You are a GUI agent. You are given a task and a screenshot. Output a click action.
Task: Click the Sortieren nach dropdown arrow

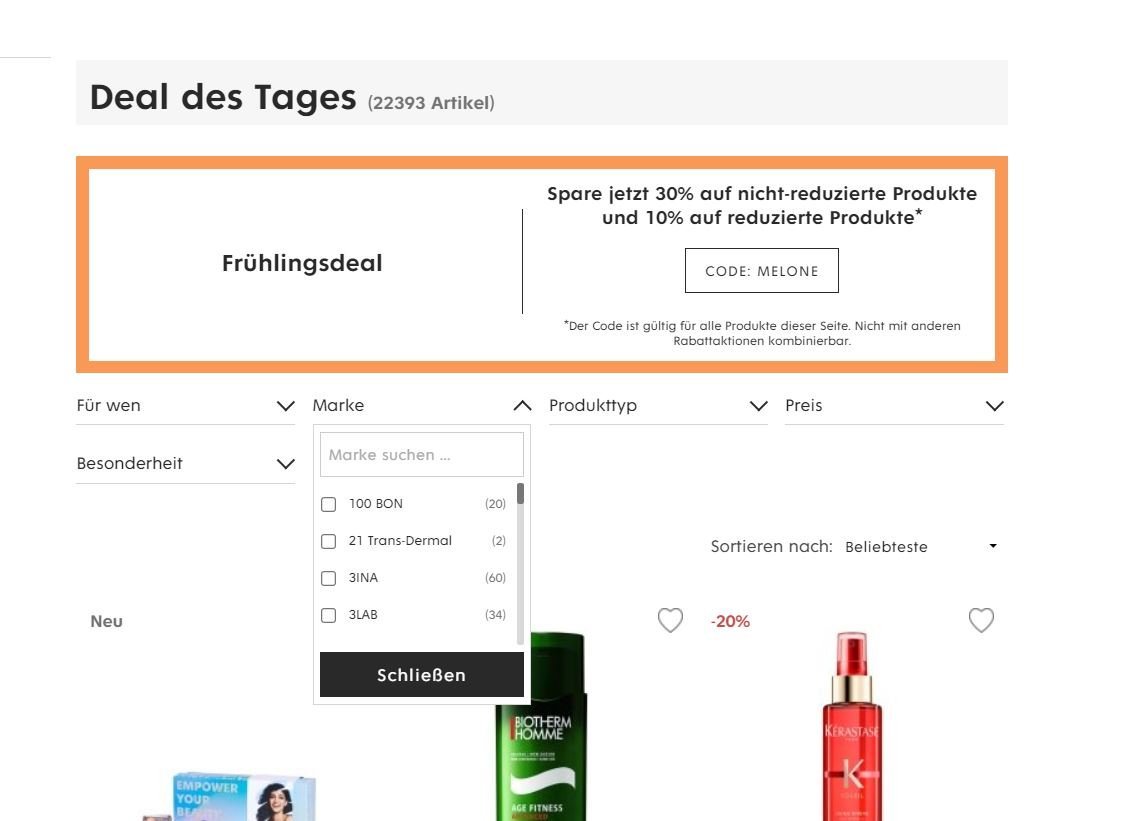tap(993, 546)
